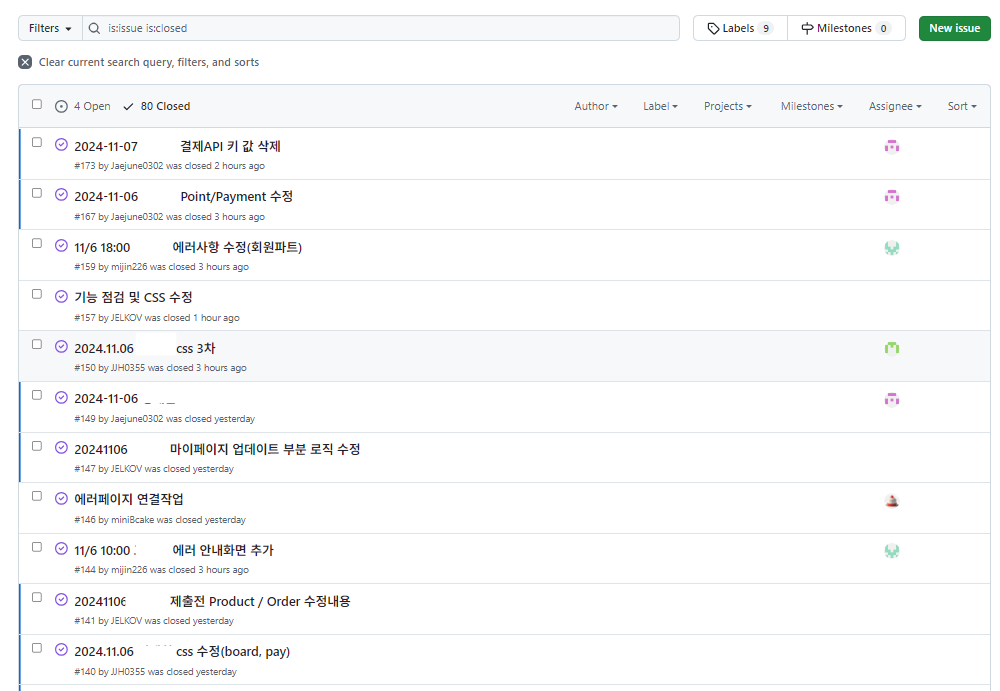
Task: Click the clear search X icon
Action: tap(25, 62)
